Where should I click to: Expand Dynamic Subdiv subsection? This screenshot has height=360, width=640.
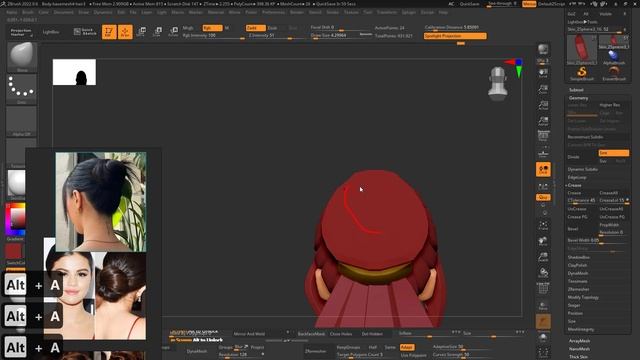pos(582,169)
